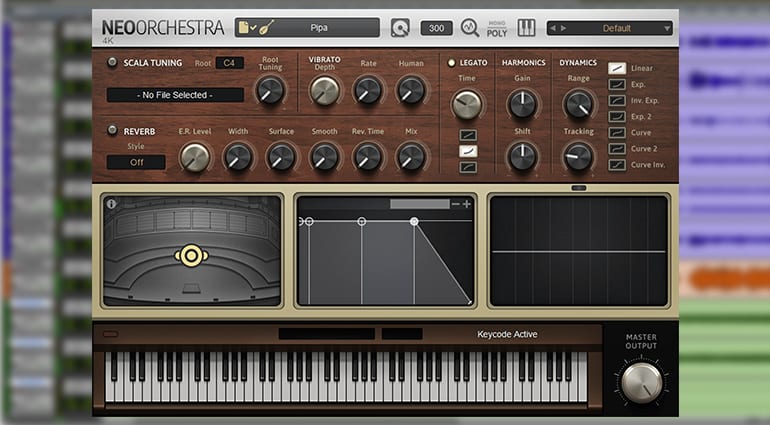Select the Linear dynamics curve icon
Viewport: 770px width, 425px height.
click(617, 68)
